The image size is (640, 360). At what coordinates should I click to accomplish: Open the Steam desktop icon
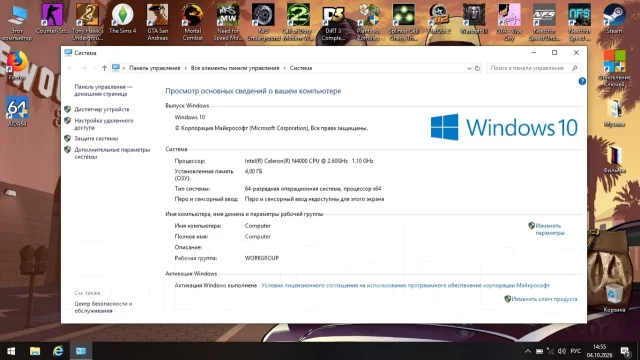(x=614, y=19)
